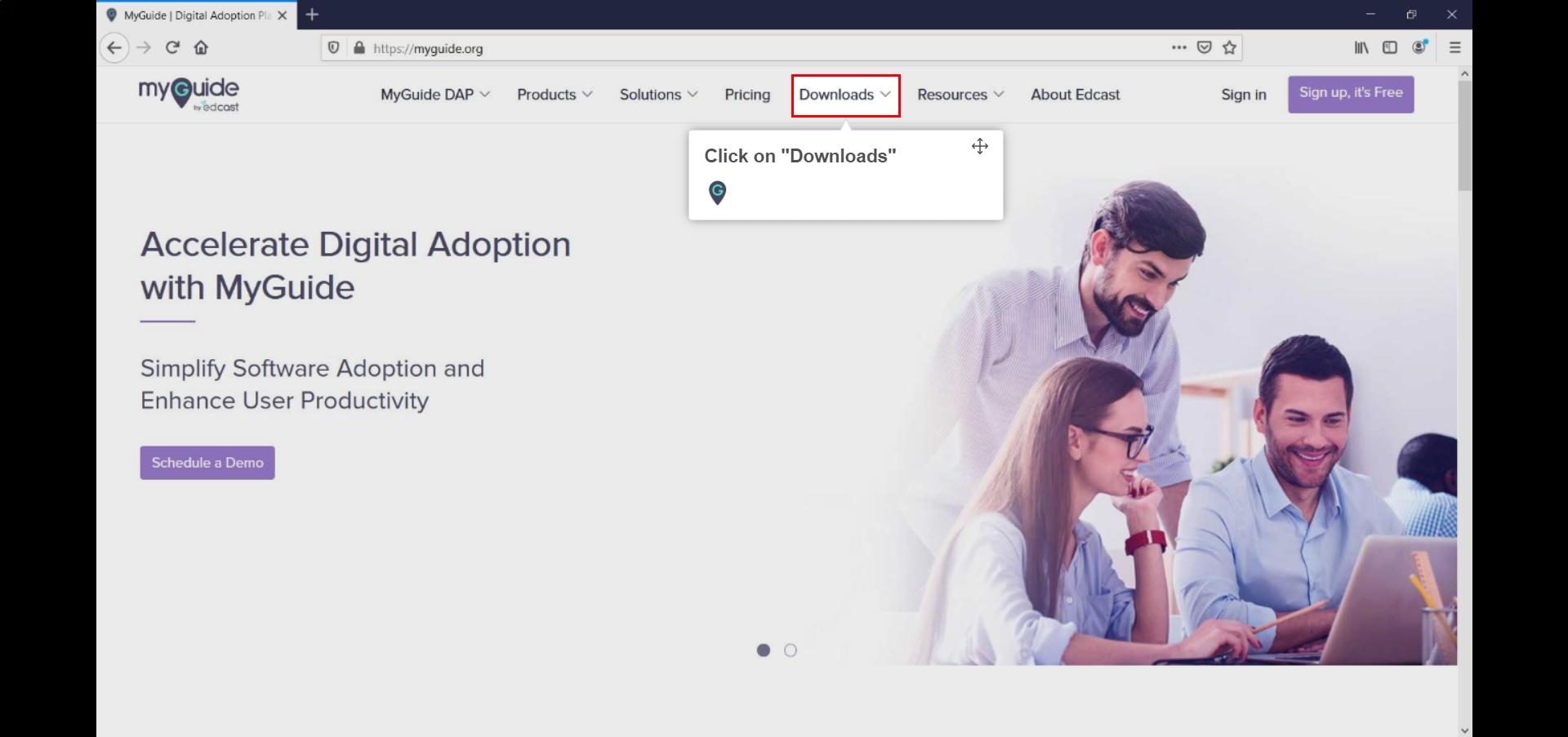Open the About Edcast page
The height and width of the screenshot is (737, 1568).
(x=1076, y=95)
